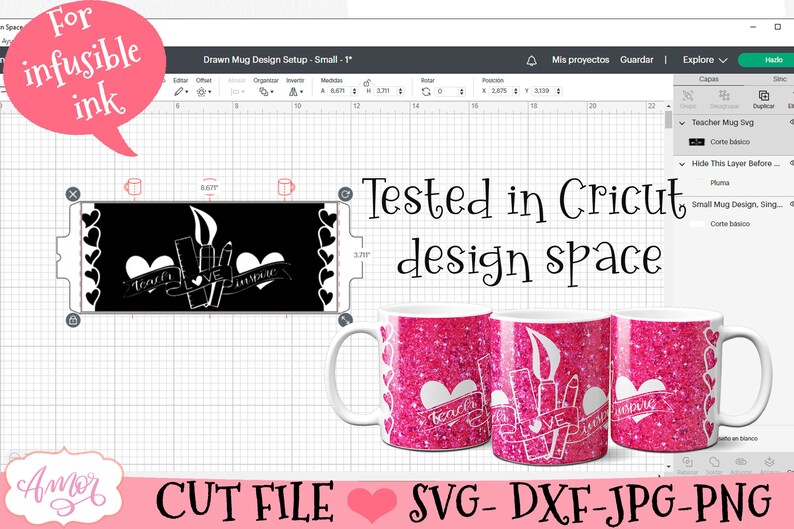Open the Offset dropdown arrow
The image size is (794, 529).
[210, 92]
